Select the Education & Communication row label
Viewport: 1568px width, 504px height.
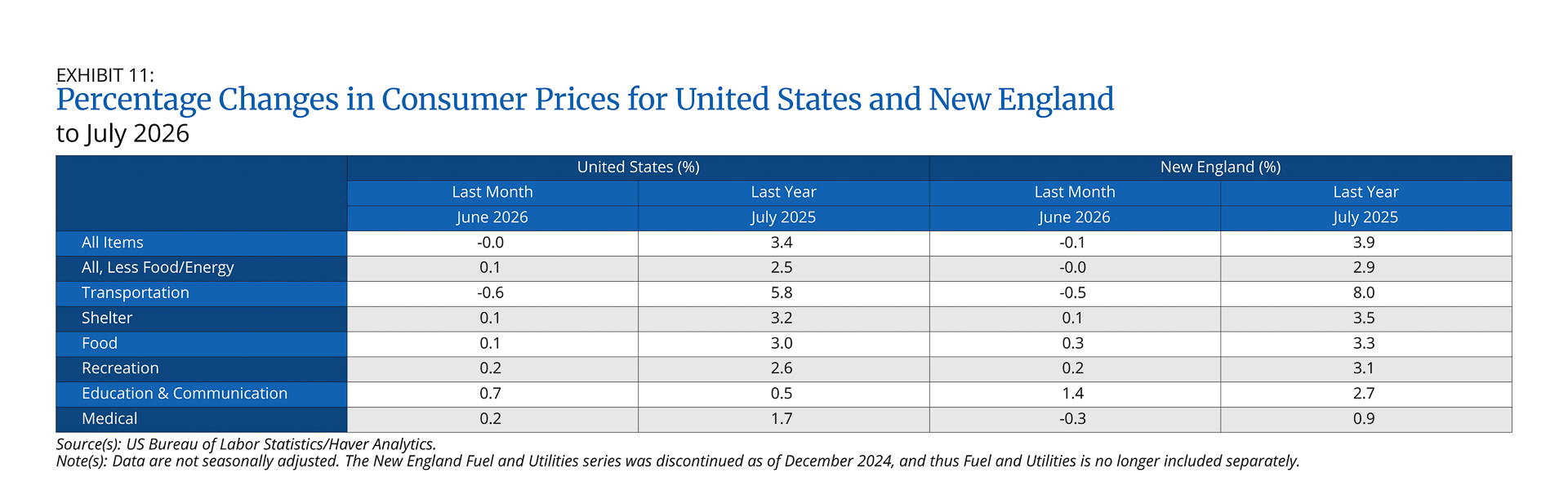[184, 393]
